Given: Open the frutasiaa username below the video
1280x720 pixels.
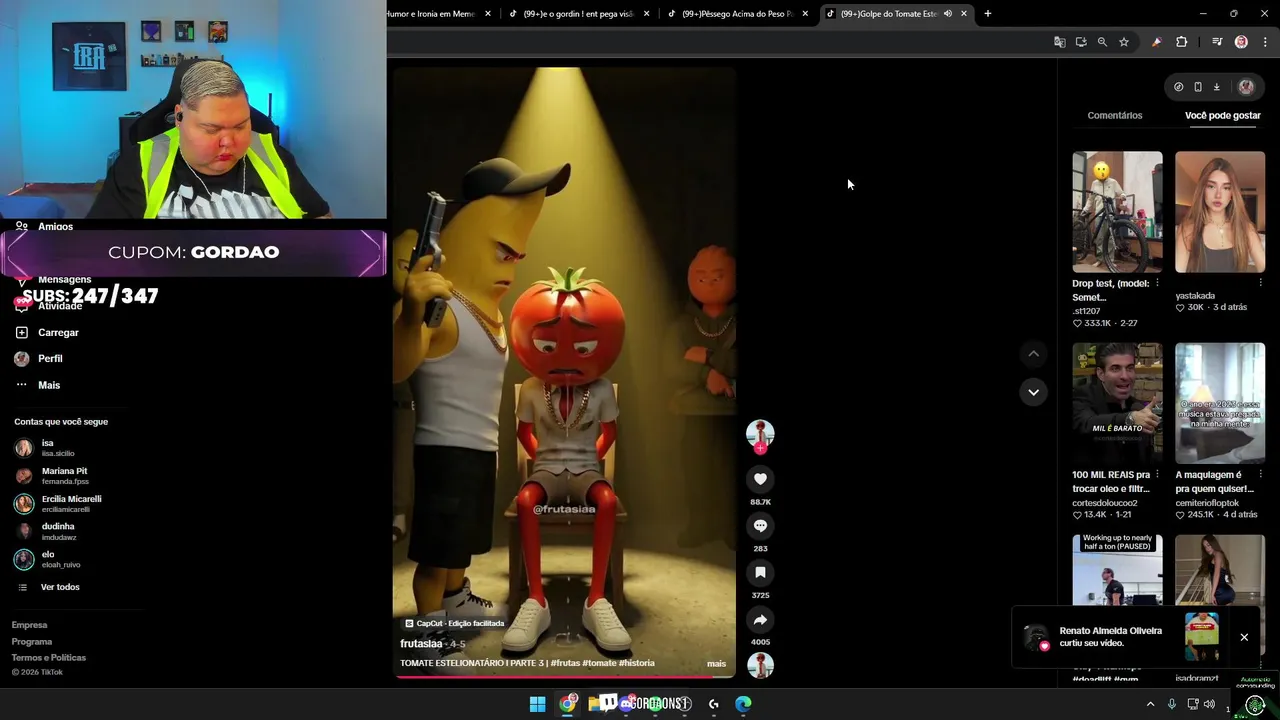Looking at the screenshot, I should coord(421,644).
